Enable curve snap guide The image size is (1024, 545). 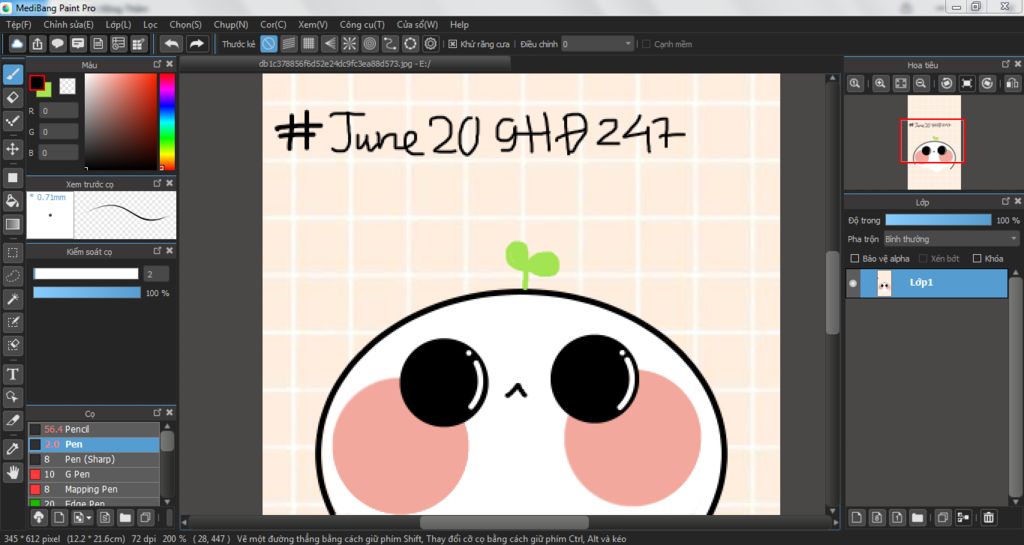click(390, 44)
